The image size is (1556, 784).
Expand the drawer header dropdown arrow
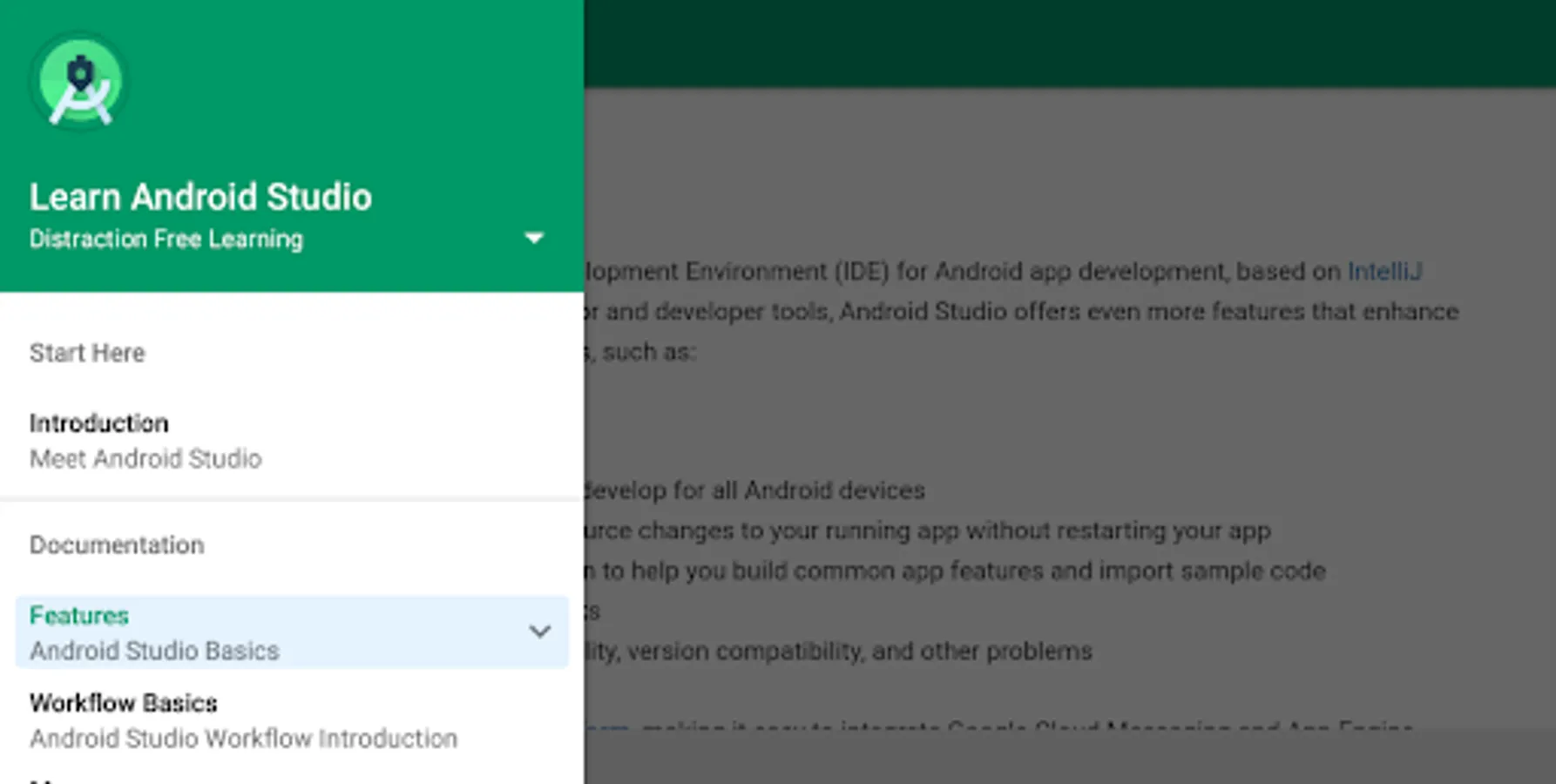coord(534,238)
